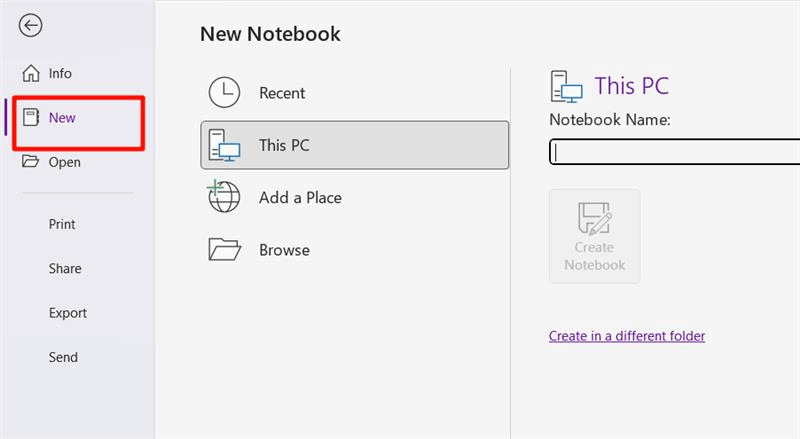The height and width of the screenshot is (439, 800).
Task: Choose the Add a Place label
Action: pos(301,198)
